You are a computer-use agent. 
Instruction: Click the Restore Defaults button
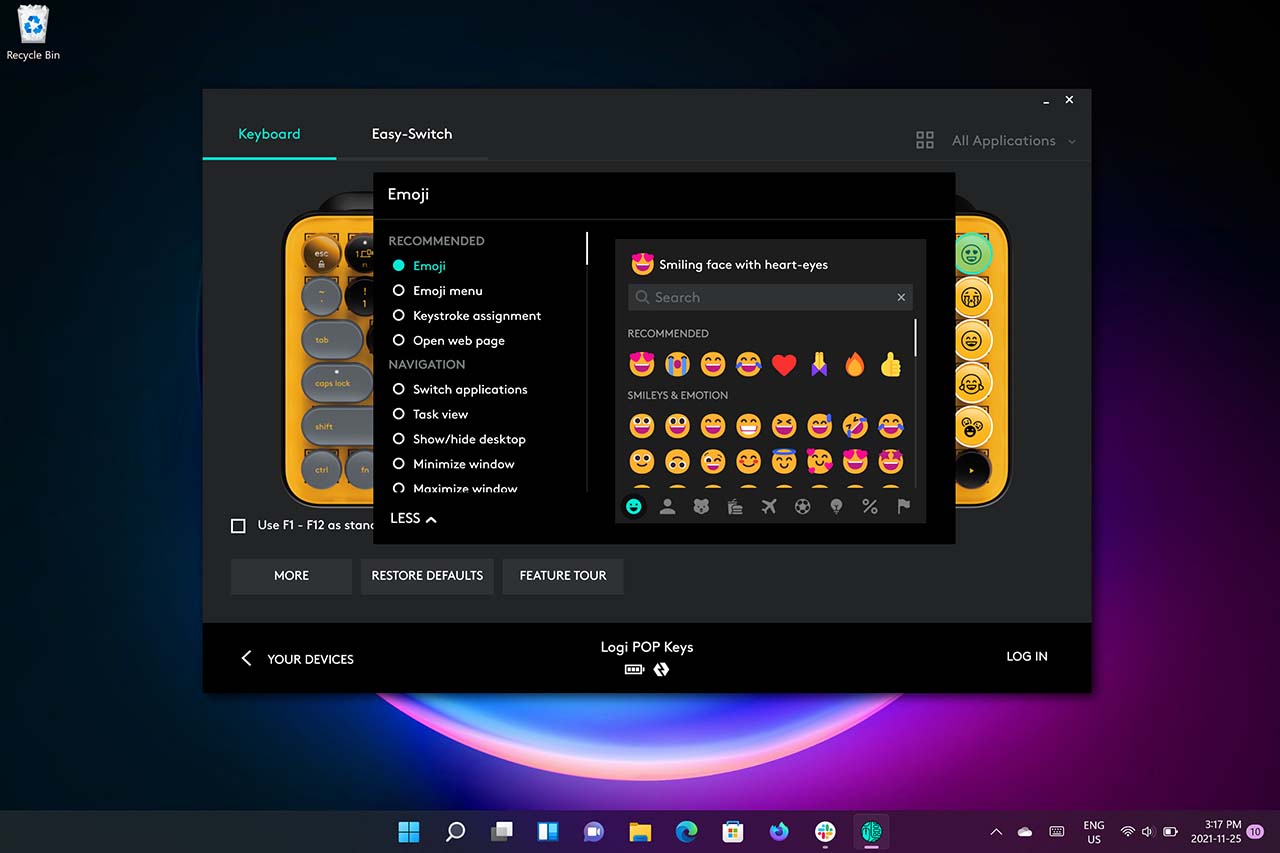point(427,576)
